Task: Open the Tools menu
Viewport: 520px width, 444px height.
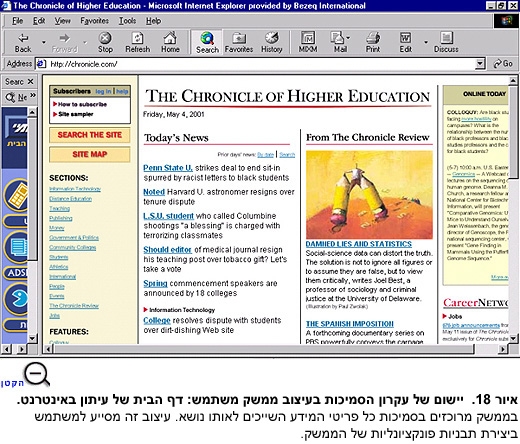Action: point(127,21)
